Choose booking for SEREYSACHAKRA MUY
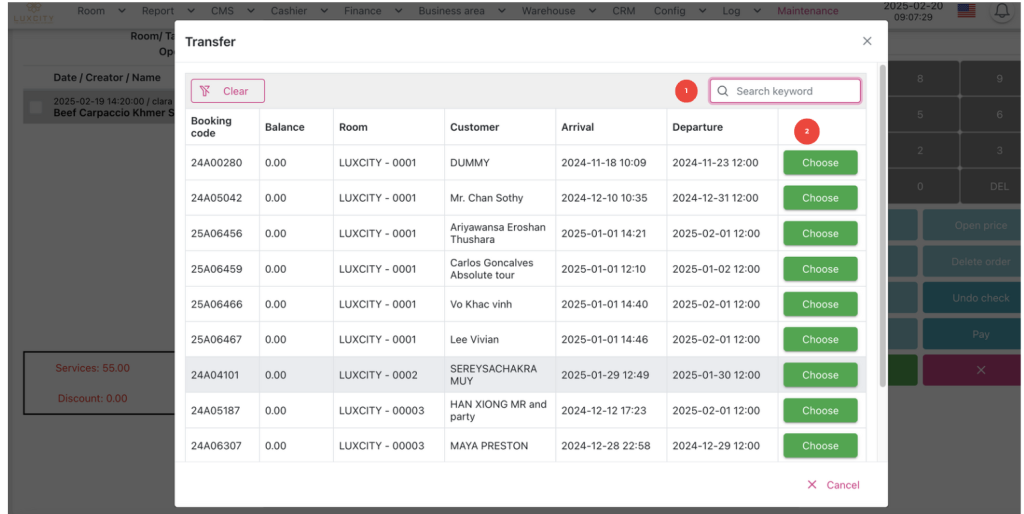This screenshot has width=1024, height=514. pos(820,375)
